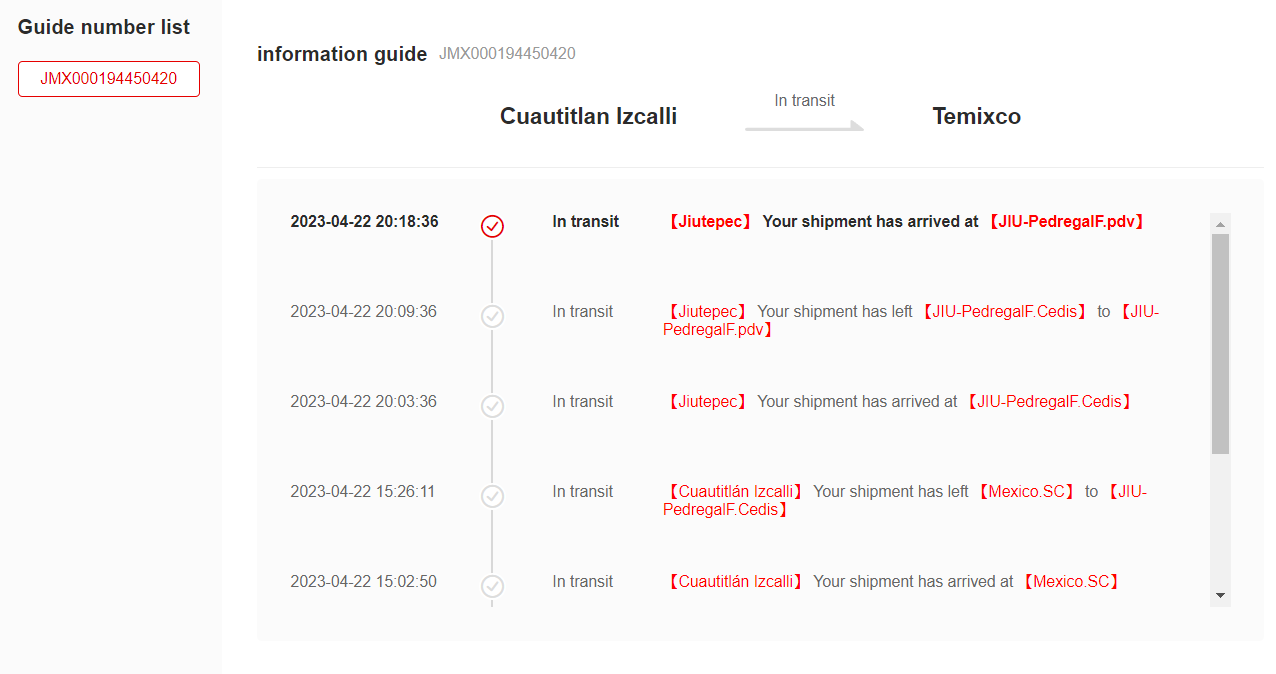Click the 2023-04-22 20:18:36 timestamp
The height and width of the screenshot is (674, 1276).
[364, 222]
